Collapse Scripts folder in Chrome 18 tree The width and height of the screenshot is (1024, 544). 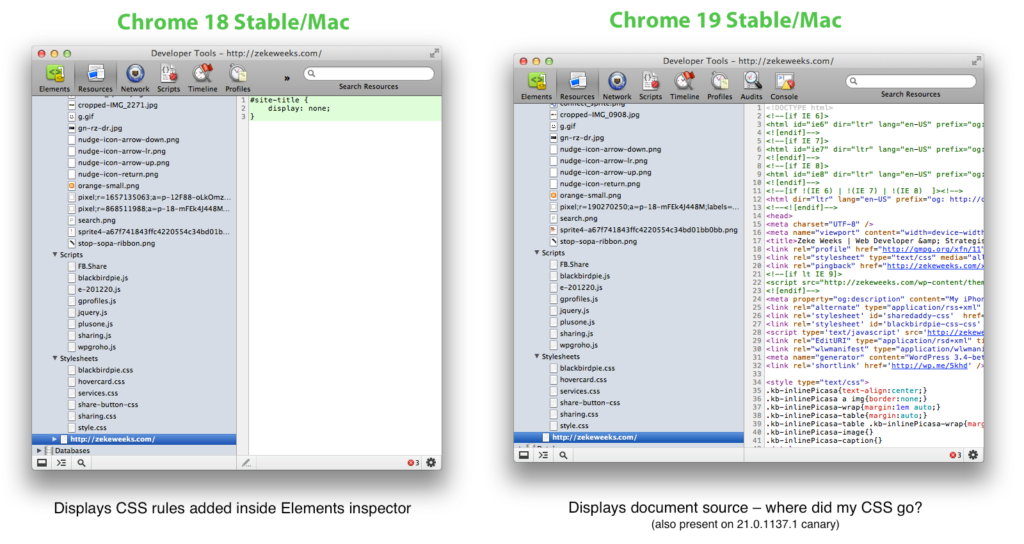pos(55,255)
